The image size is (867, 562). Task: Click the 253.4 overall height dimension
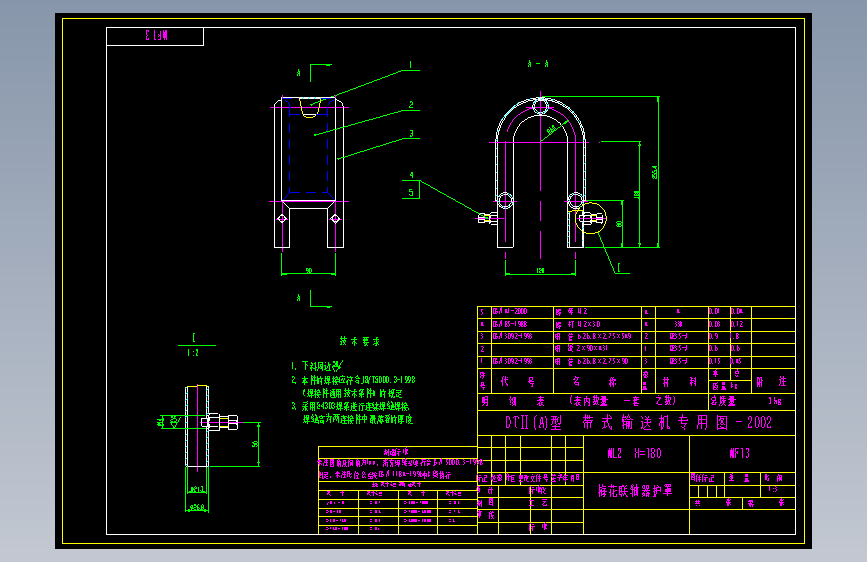(x=655, y=172)
